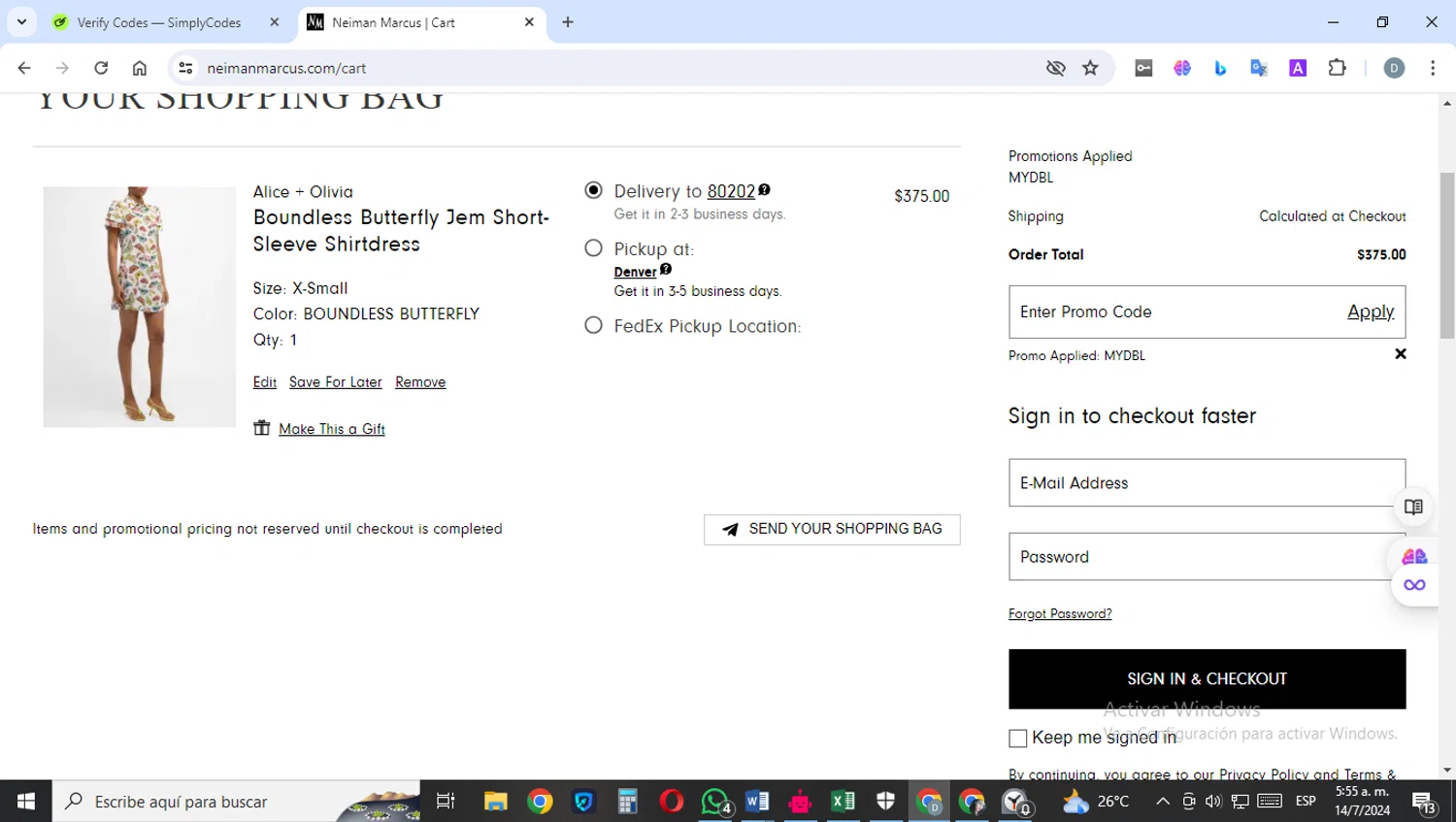The image size is (1456, 822).
Task: Click Make This a Gift link
Action: coord(332,429)
